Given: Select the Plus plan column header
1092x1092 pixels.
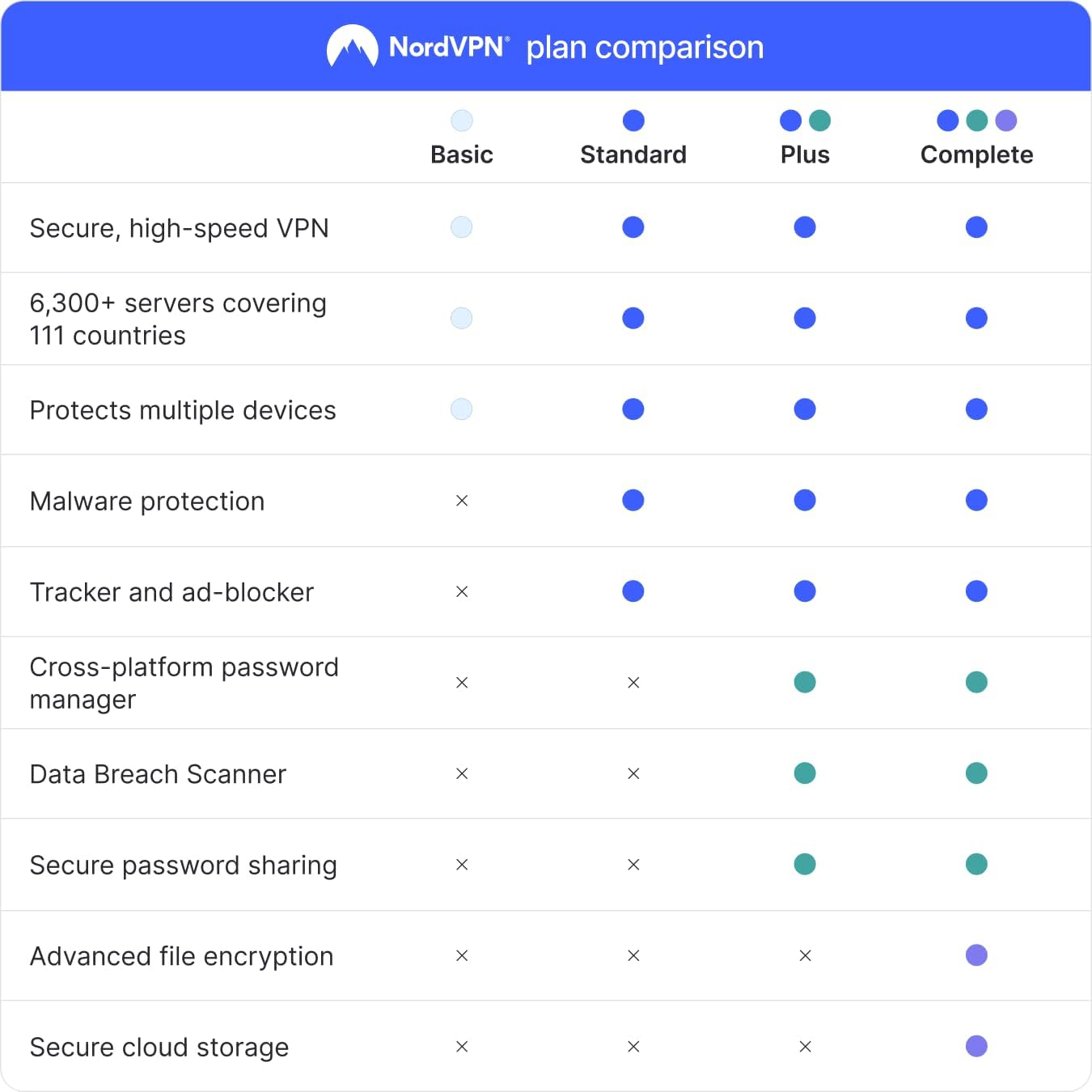Looking at the screenshot, I should [805, 154].
